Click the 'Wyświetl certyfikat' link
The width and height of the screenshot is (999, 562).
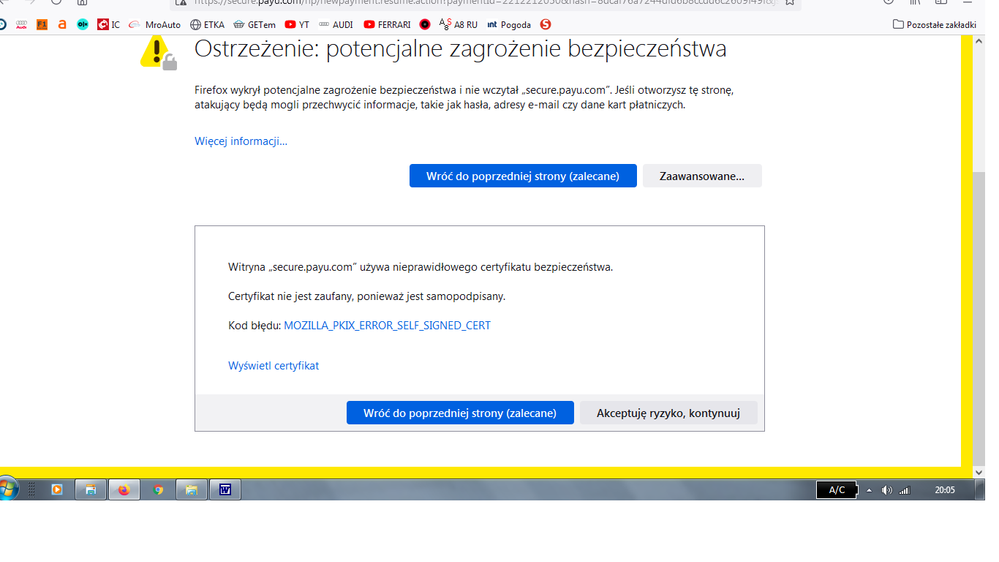(273, 366)
